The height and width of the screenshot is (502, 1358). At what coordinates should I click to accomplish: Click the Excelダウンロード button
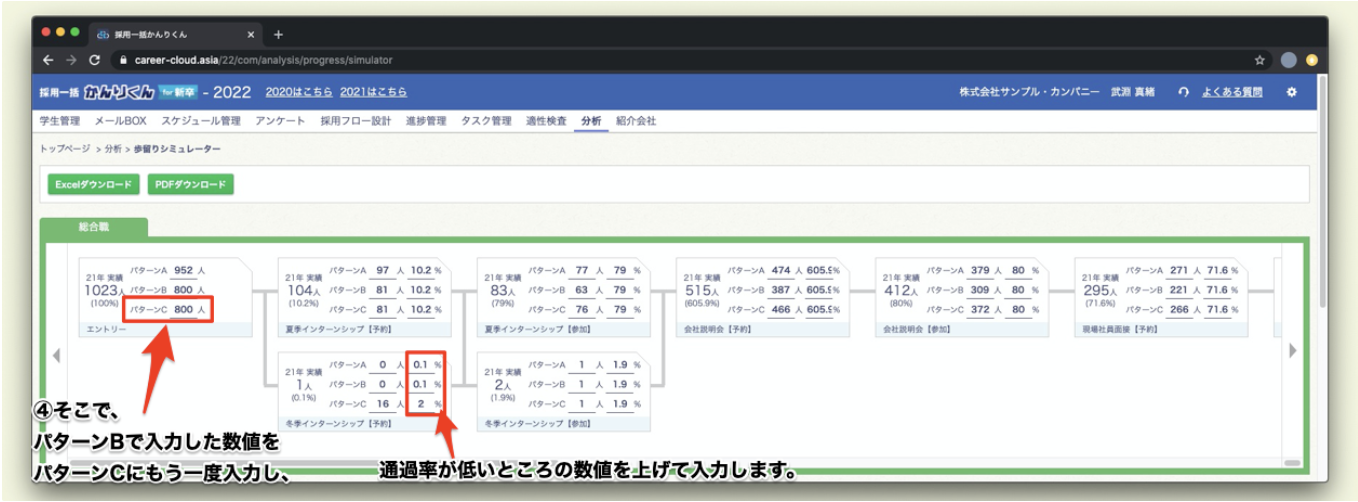94,185
